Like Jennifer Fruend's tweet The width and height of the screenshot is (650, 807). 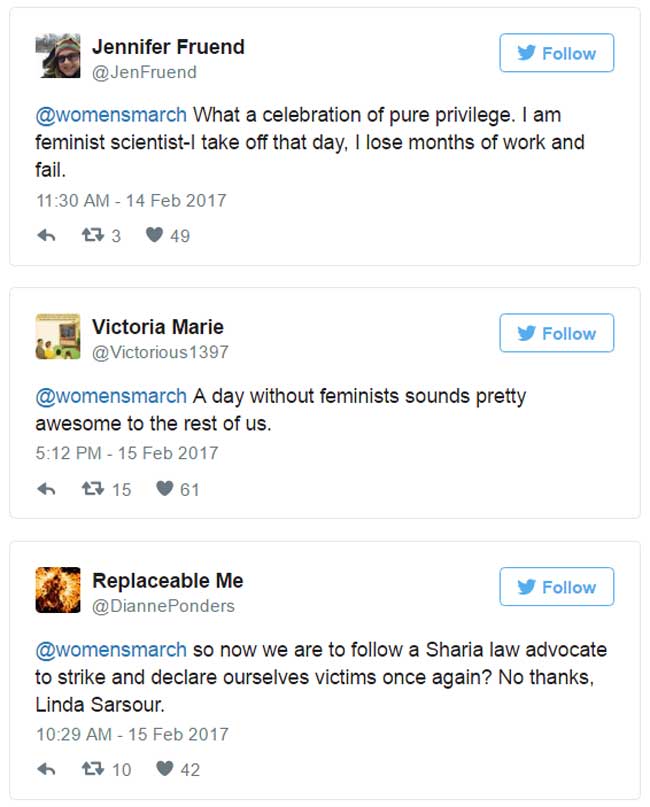[154, 235]
